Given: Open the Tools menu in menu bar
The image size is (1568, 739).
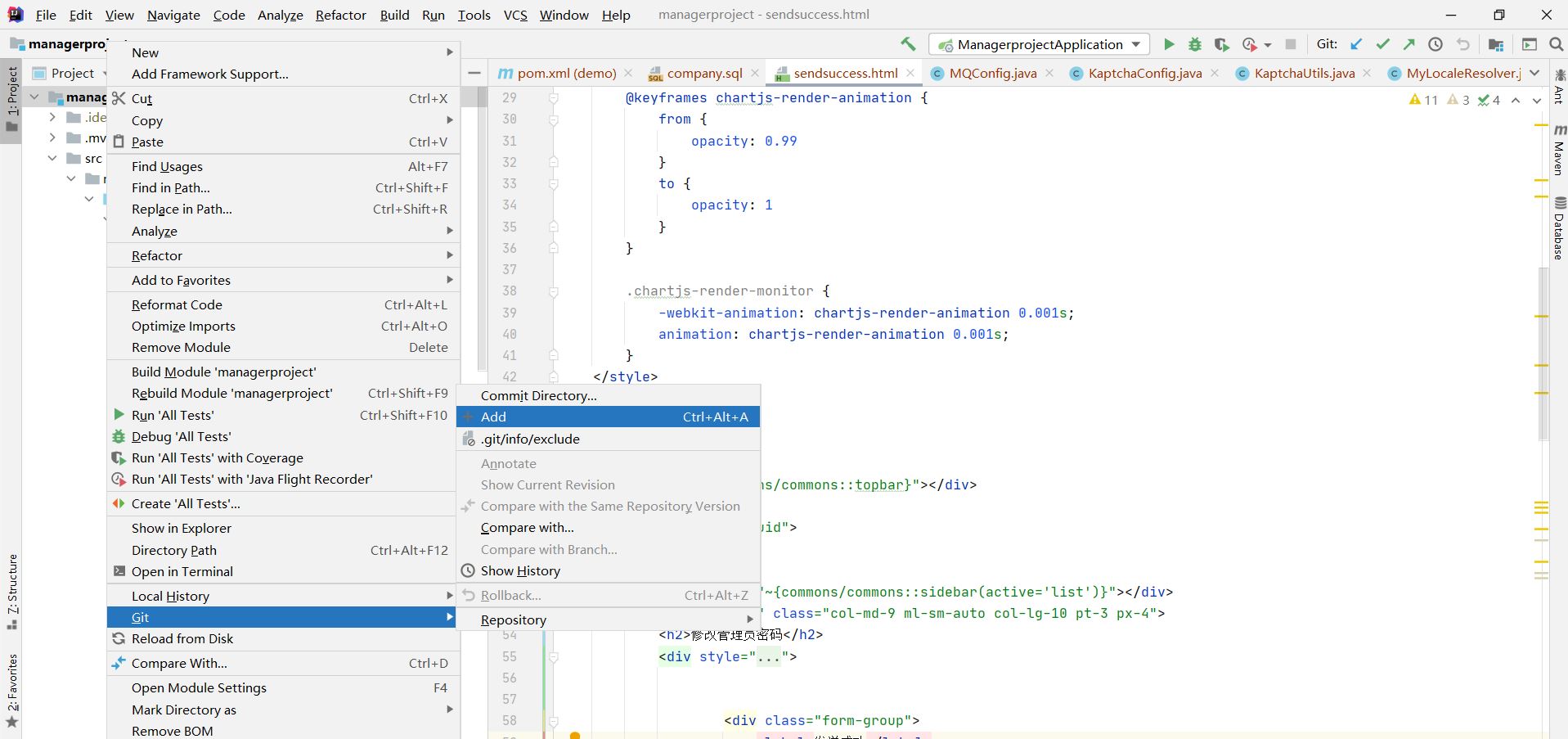Looking at the screenshot, I should tap(474, 15).
